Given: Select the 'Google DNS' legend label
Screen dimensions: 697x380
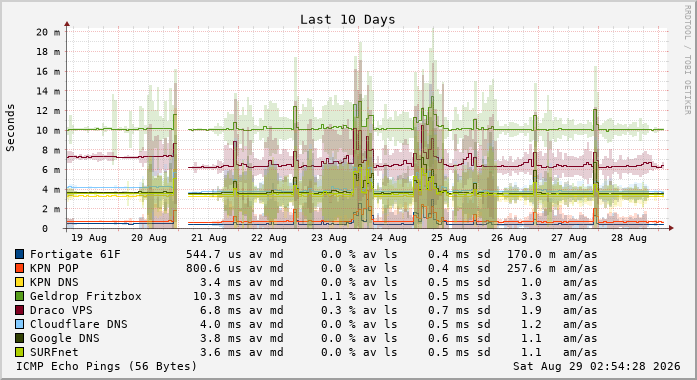Looking at the screenshot, I should coord(64,338).
